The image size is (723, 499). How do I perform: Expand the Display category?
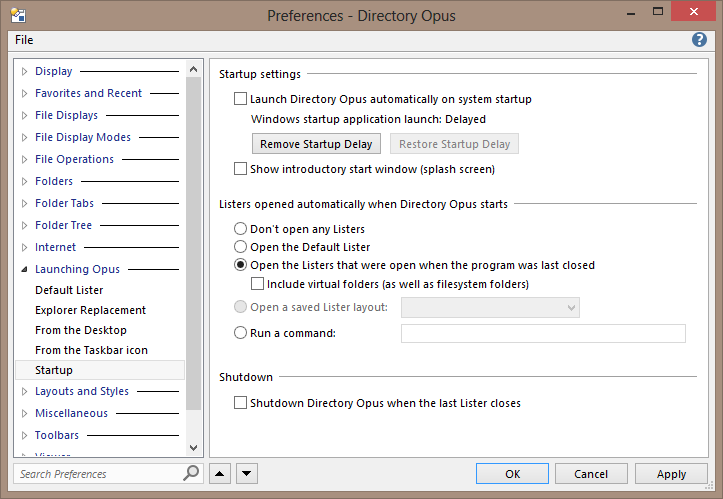coord(24,71)
